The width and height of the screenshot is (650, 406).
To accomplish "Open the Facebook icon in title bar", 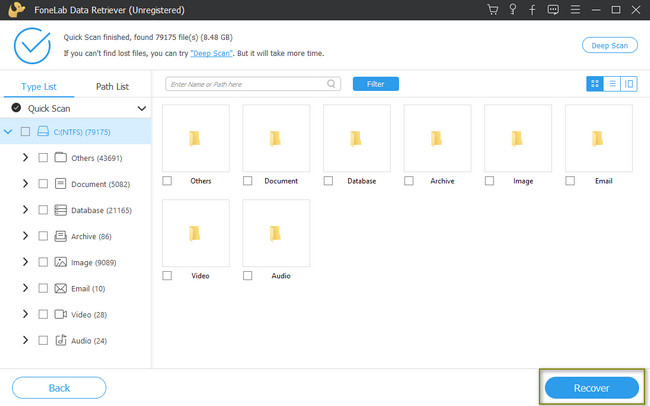I will point(532,10).
